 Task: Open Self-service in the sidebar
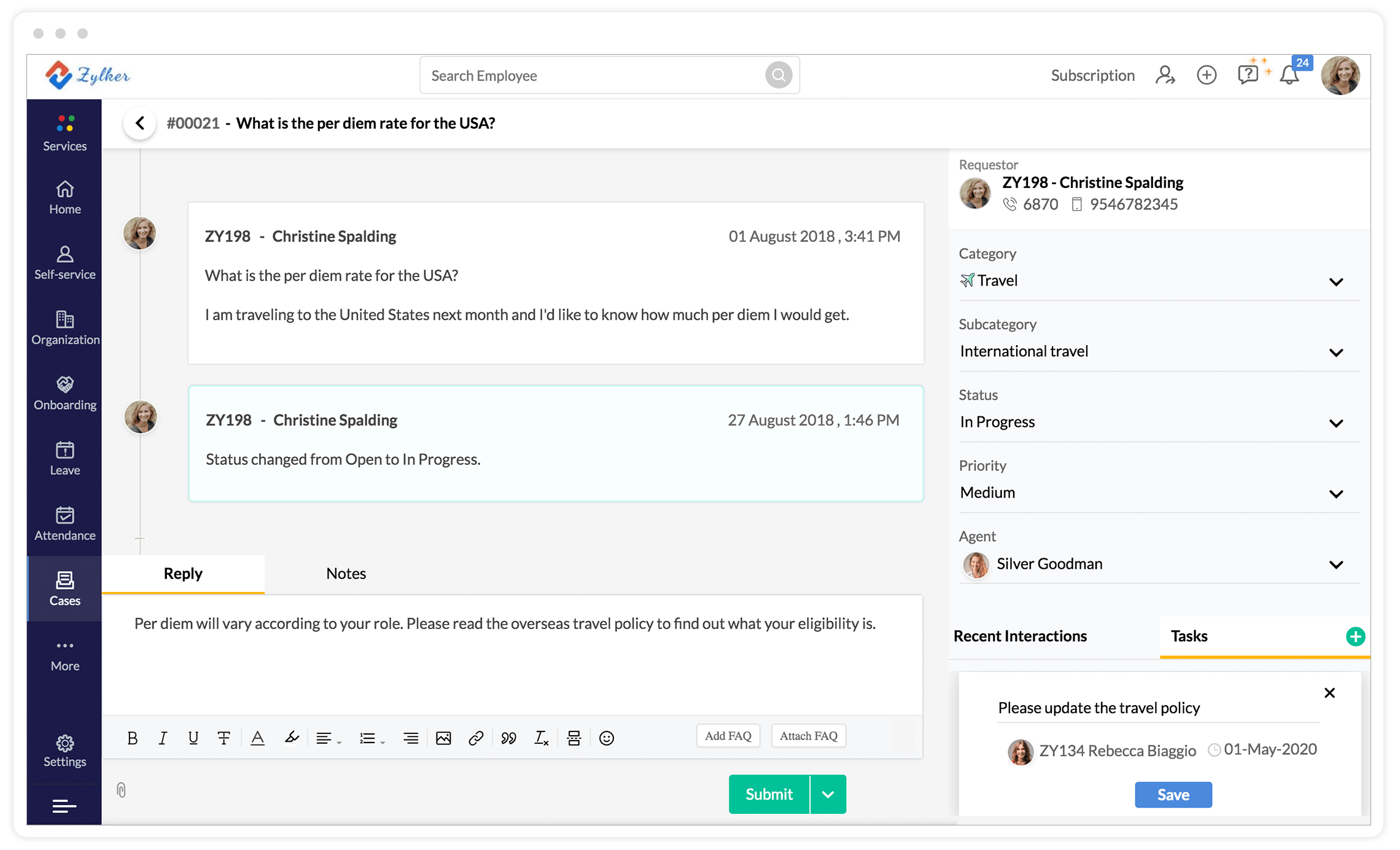pyautogui.click(x=64, y=263)
